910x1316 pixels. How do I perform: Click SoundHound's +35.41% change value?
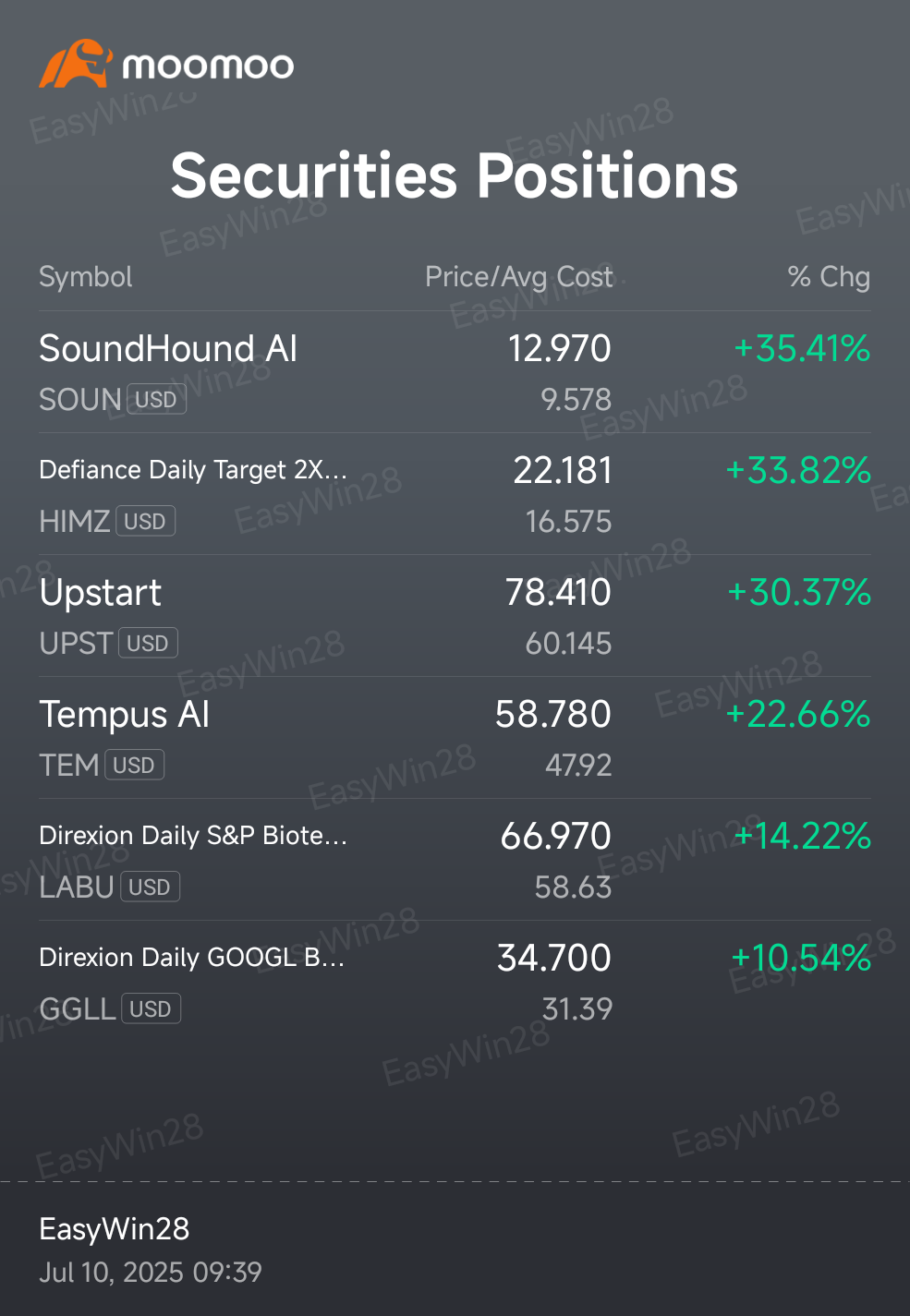[x=802, y=348]
